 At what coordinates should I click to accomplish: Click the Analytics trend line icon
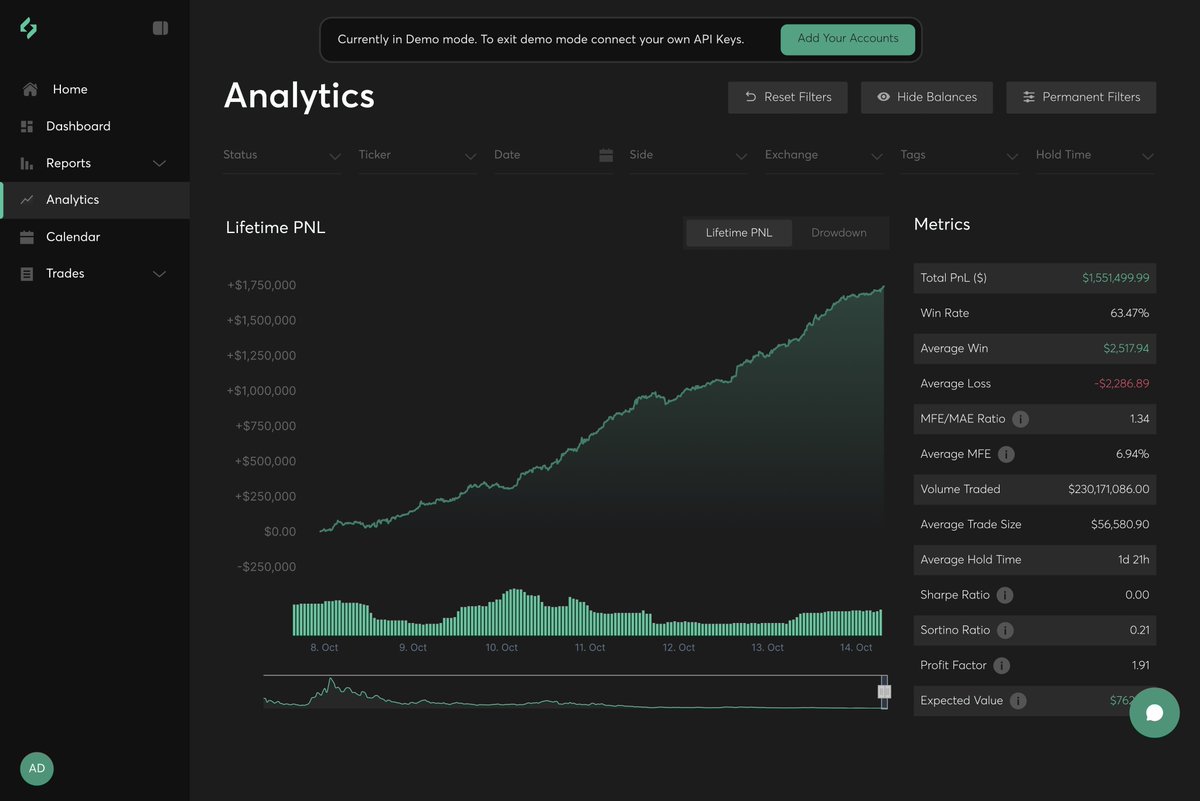(x=26, y=200)
